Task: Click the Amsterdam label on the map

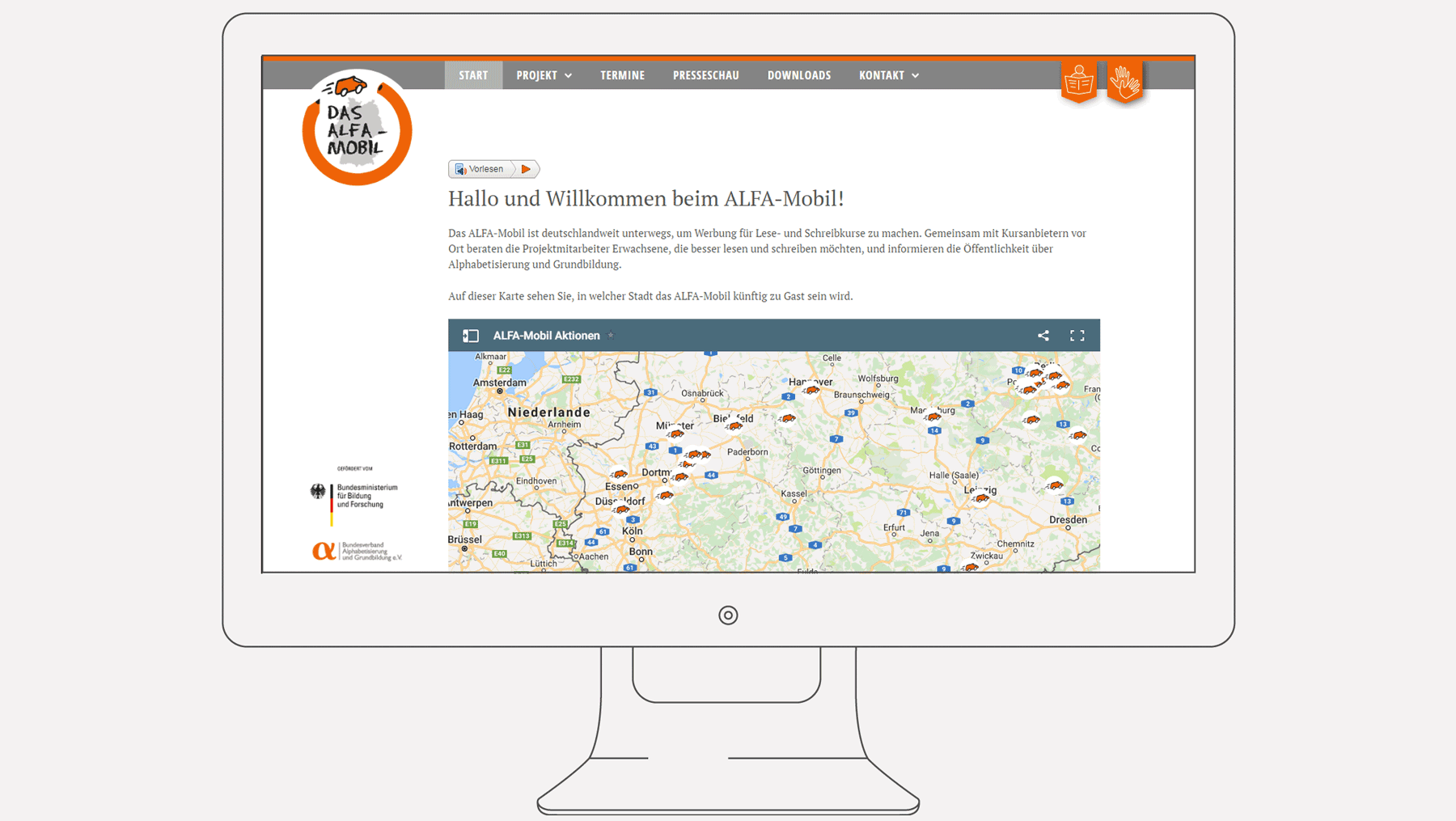Action: (499, 383)
